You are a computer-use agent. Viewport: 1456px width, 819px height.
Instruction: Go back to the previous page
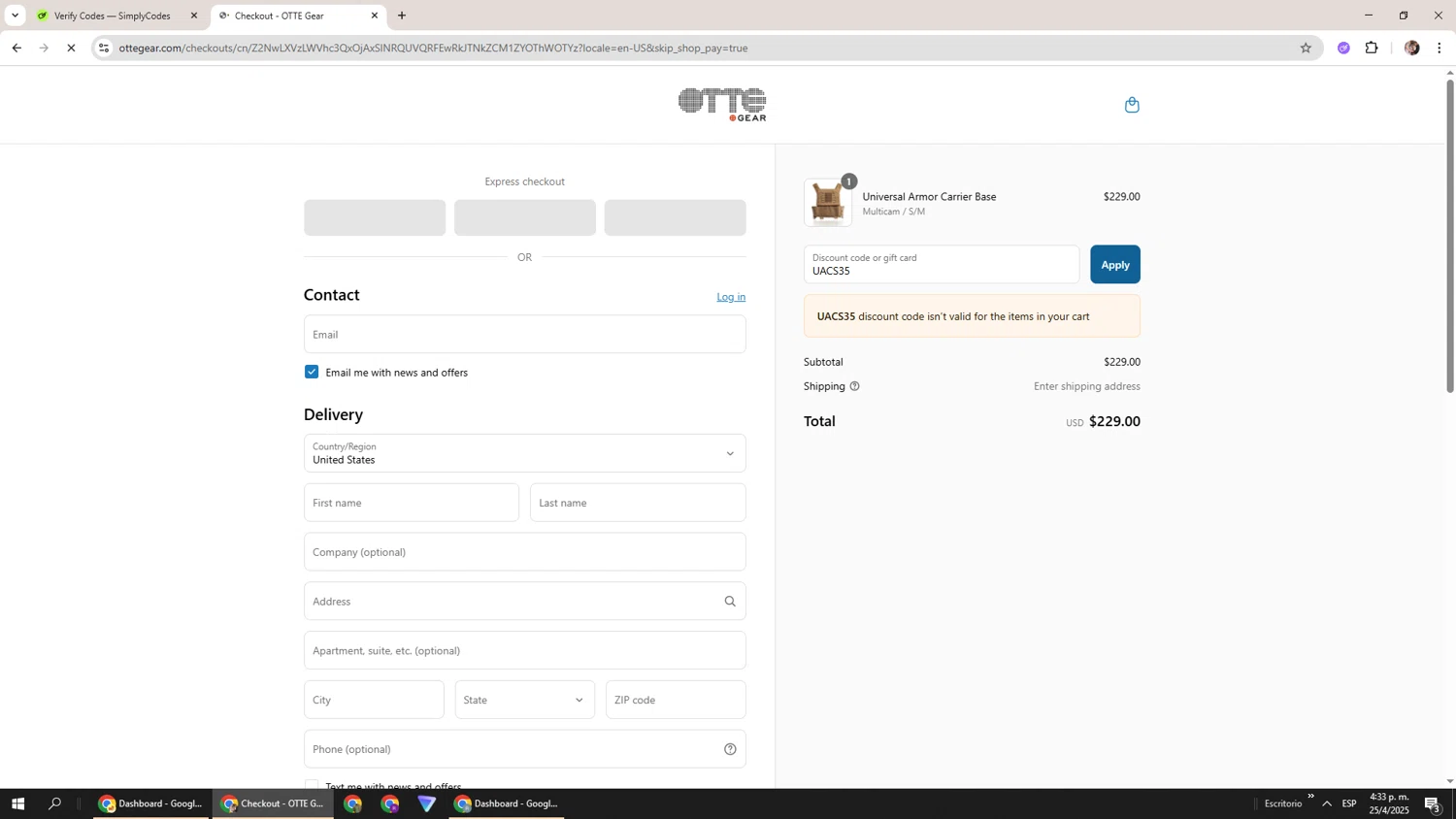point(17,48)
